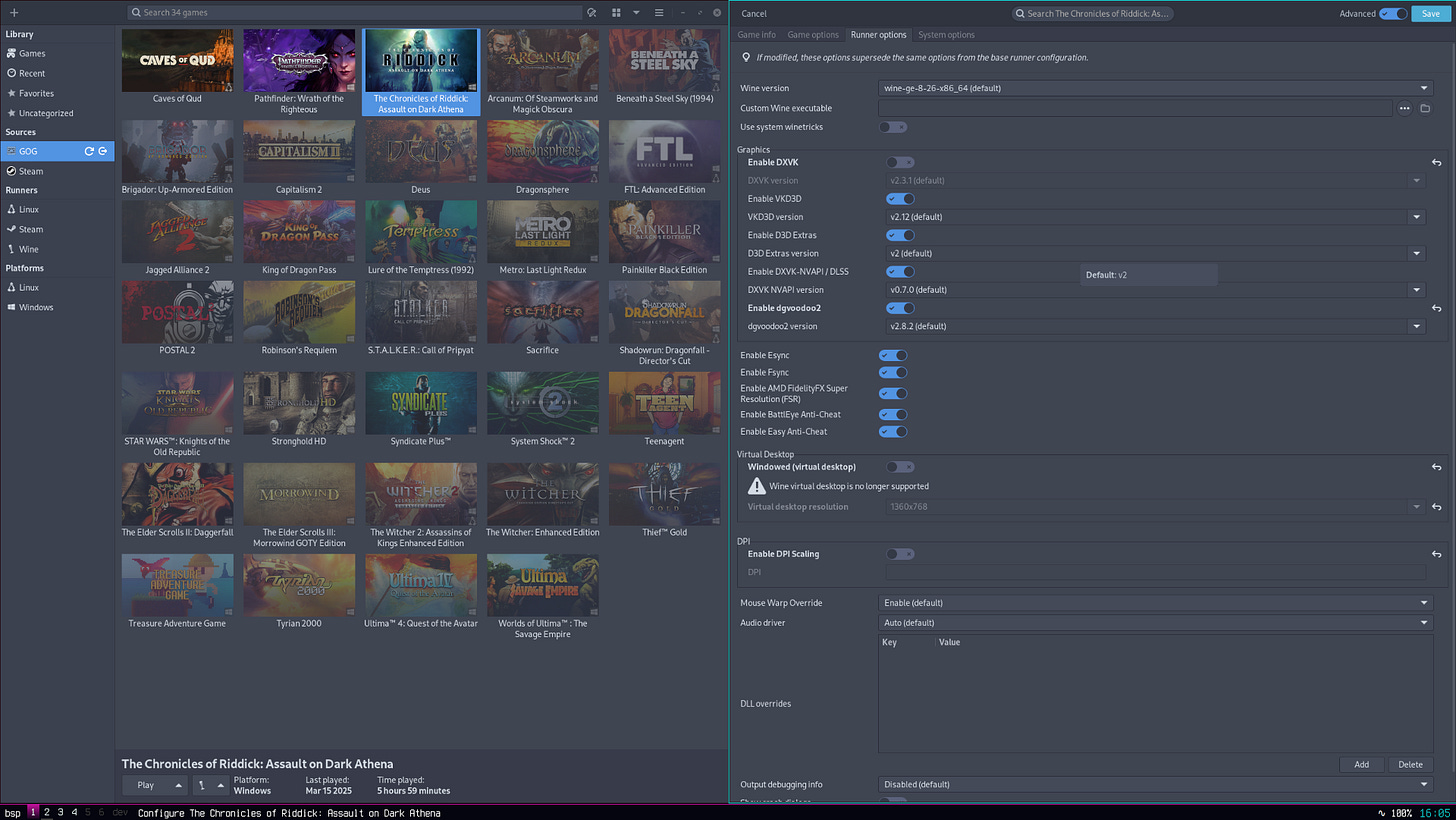Open view options dropdown arrow in header
The height and width of the screenshot is (820, 1456).
pos(636,13)
